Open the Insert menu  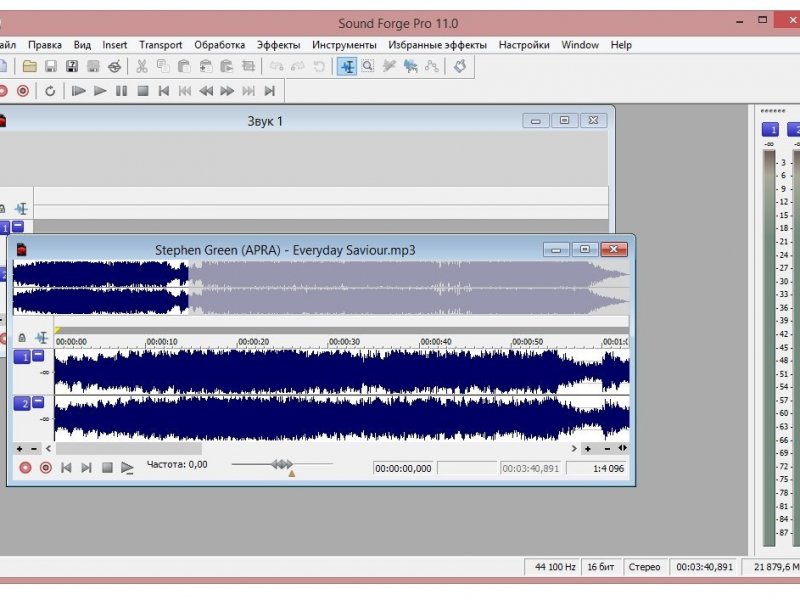(x=114, y=45)
